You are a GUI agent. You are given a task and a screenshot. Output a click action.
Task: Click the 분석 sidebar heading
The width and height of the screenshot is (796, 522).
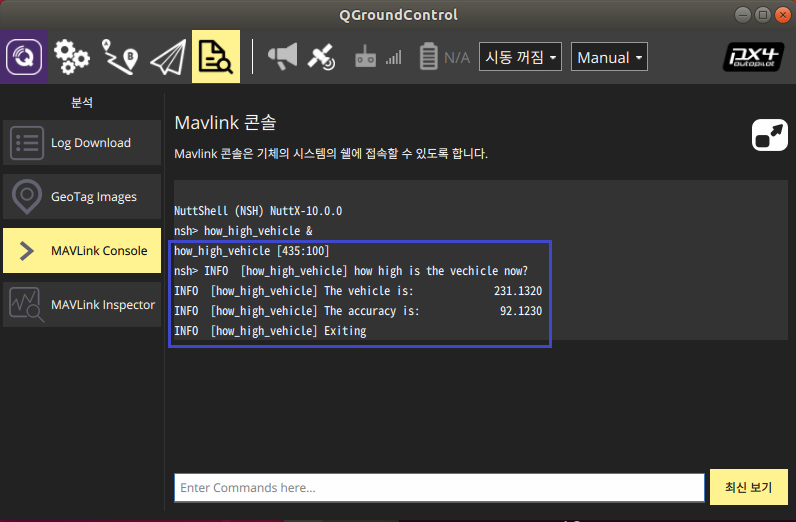[82, 102]
